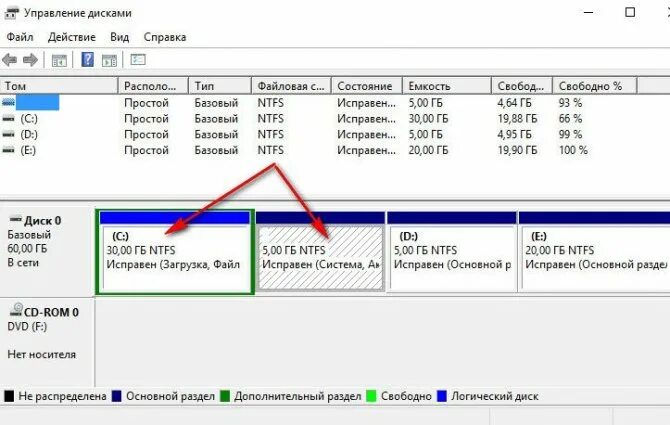Select the highlighted unnamed volume's icon

point(9,103)
